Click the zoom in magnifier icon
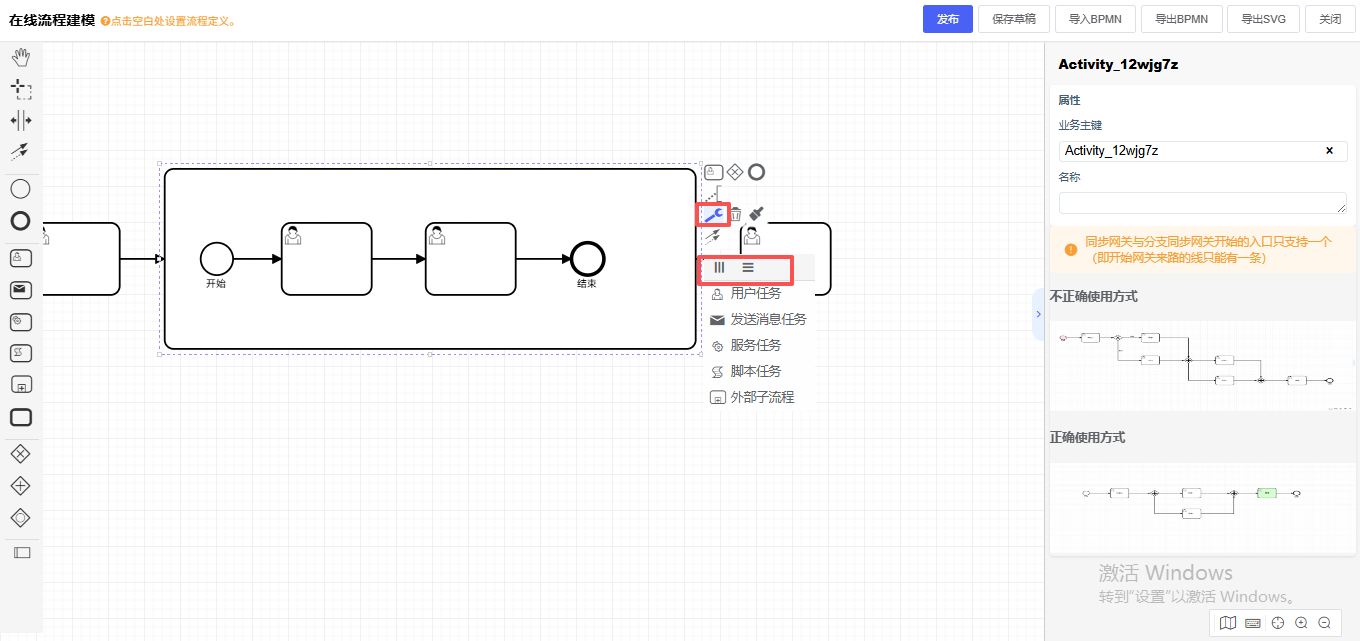This screenshot has height=641, width=1360. 1301,623
